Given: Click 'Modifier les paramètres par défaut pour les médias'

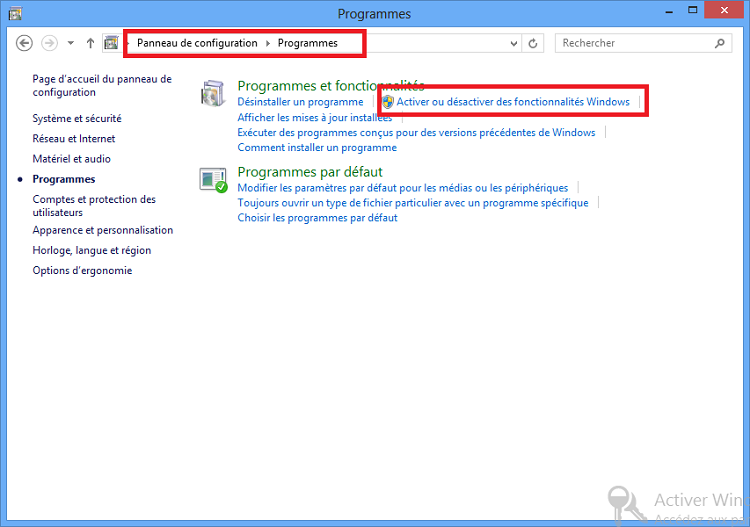Looking at the screenshot, I should pos(403,188).
